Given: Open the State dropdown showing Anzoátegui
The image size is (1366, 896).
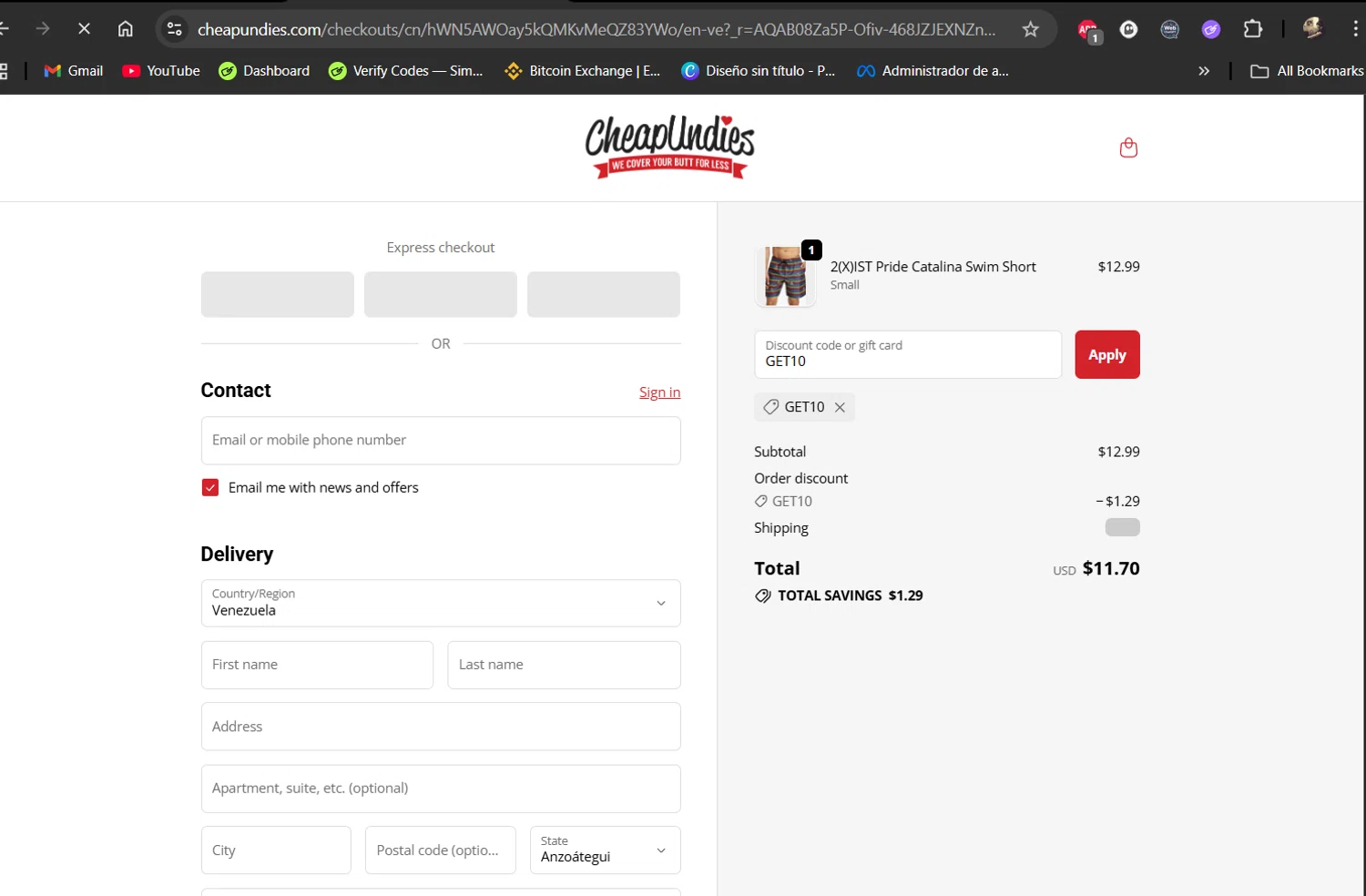Looking at the screenshot, I should [606, 850].
